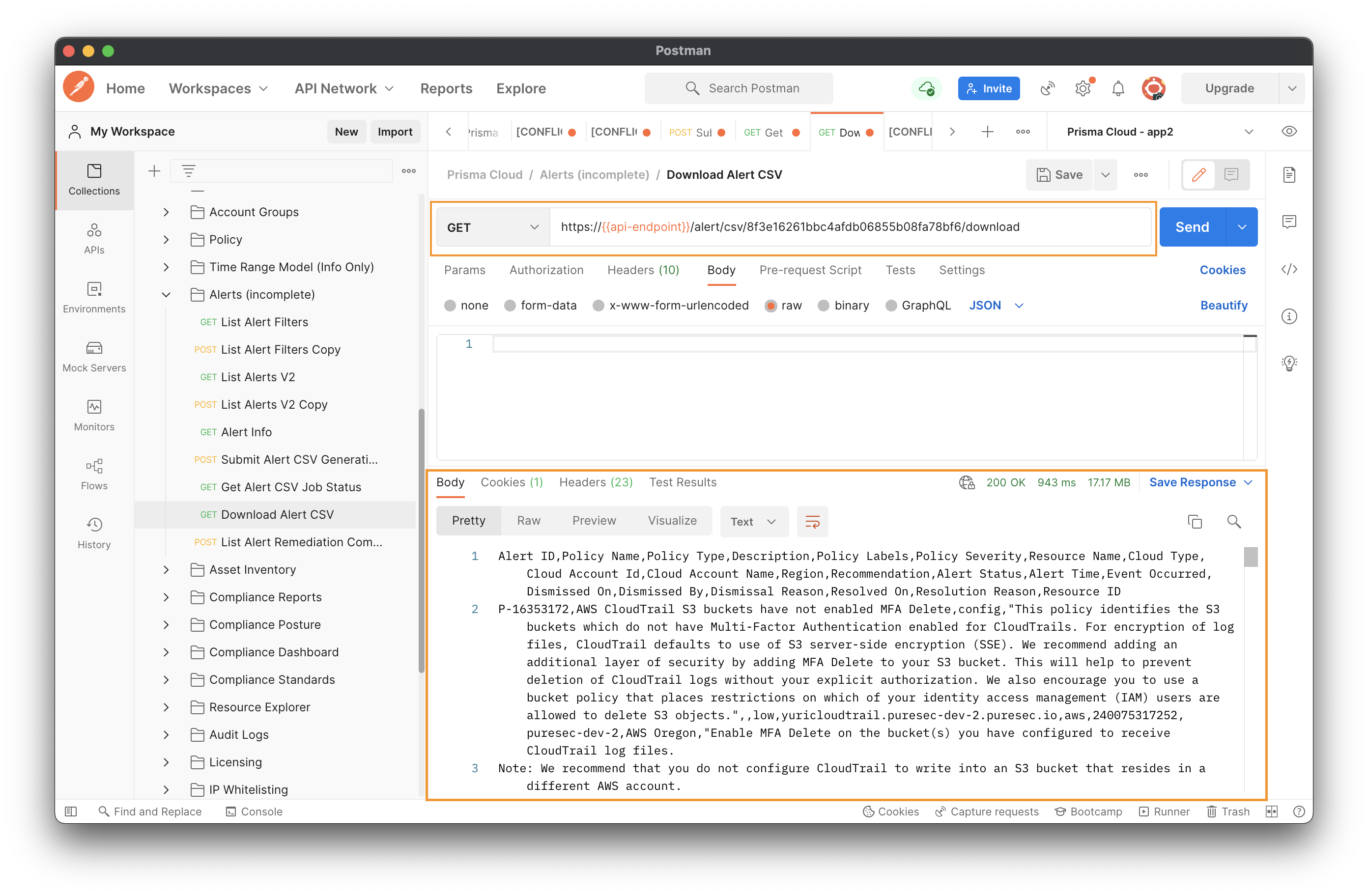Open the comments icon in the right sidebar
The height and width of the screenshot is (896, 1368).
(x=1289, y=221)
